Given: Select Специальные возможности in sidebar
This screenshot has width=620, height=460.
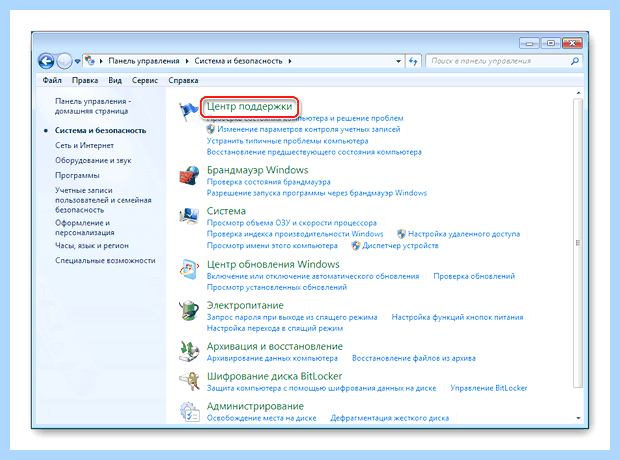Looking at the screenshot, I should tap(105, 261).
